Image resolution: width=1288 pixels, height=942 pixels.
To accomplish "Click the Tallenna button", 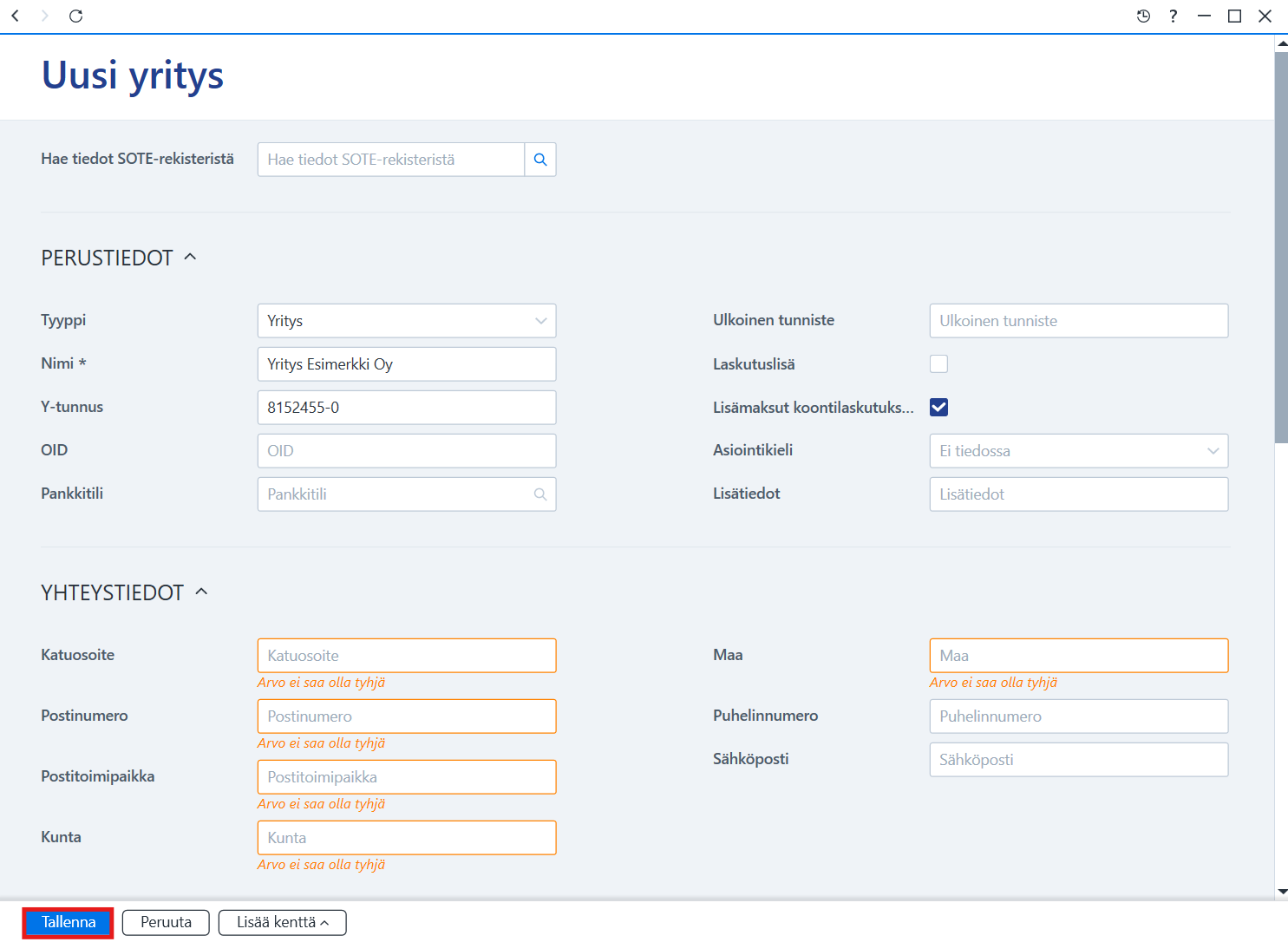I will coord(69,923).
